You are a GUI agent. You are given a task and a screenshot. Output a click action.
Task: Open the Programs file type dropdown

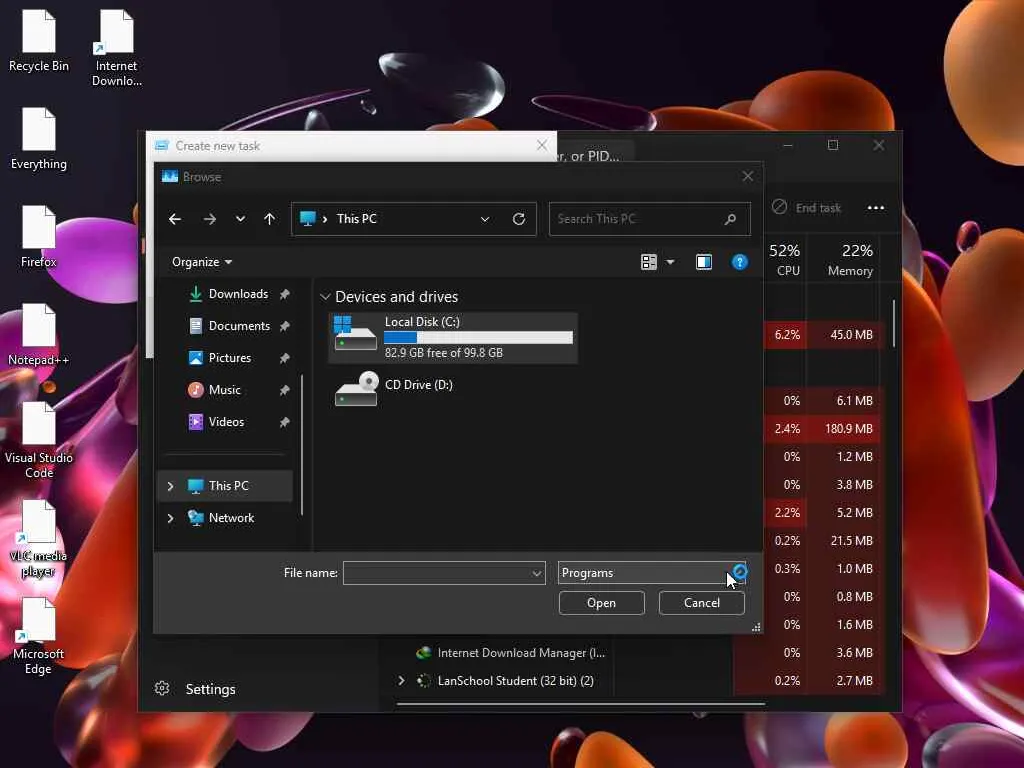tap(651, 573)
